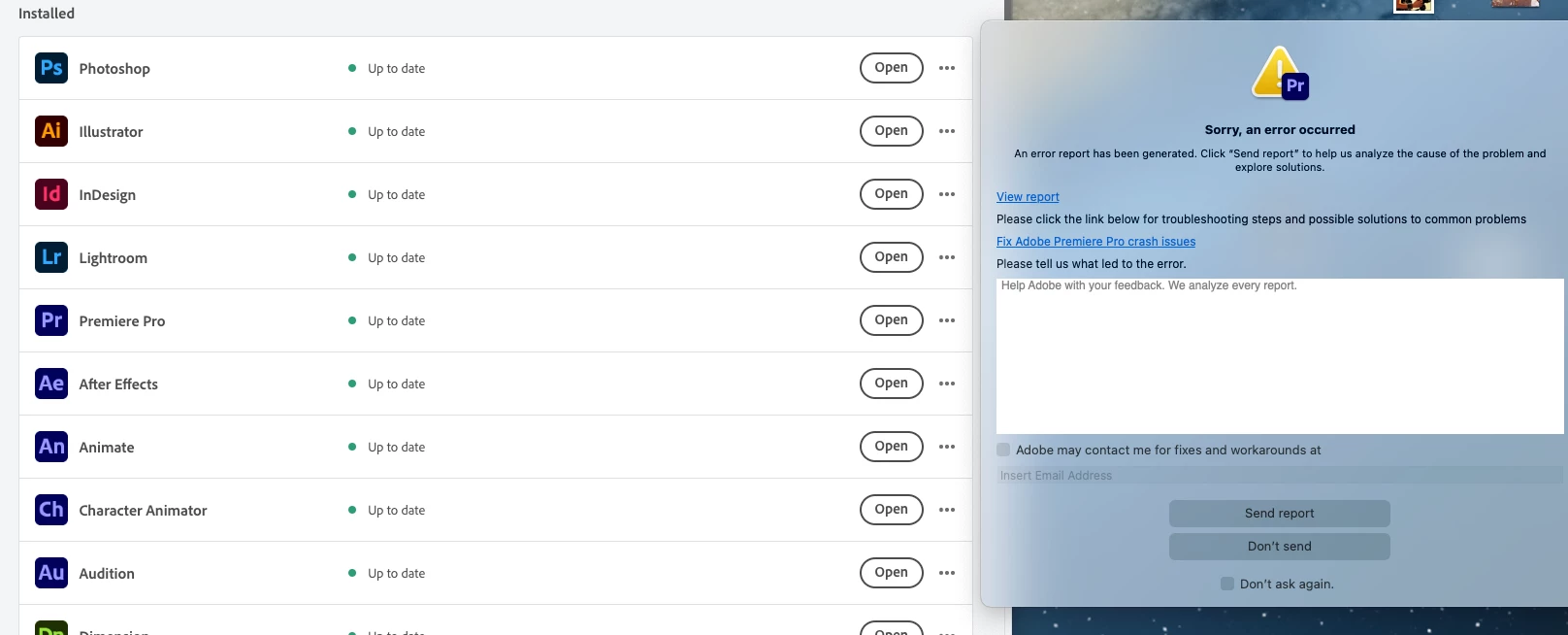The height and width of the screenshot is (635, 1568).
Task: Click the Audition app icon
Action: (x=51, y=573)
